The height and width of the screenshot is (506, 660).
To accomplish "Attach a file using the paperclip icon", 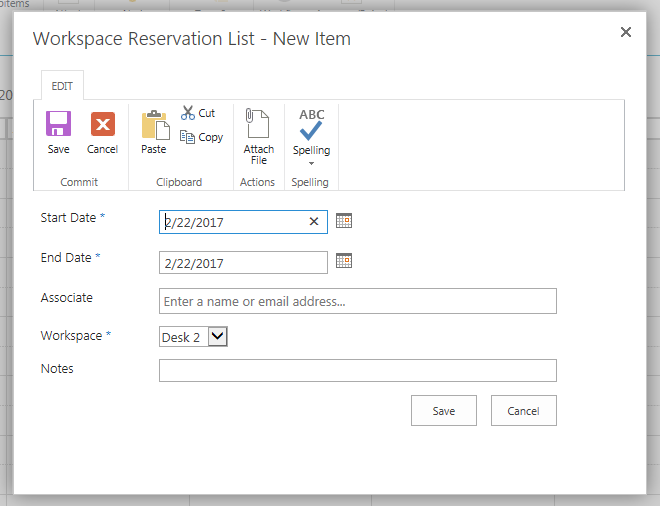I will point(257,123).
